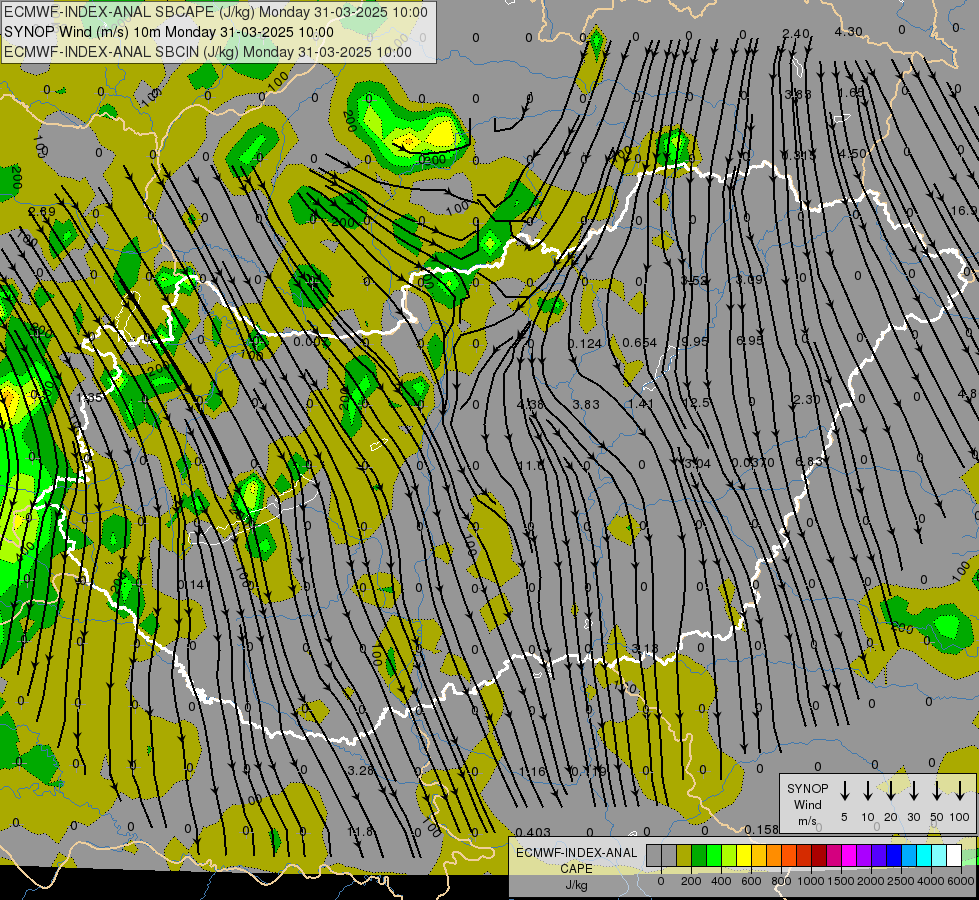Click the 1.41 value on the map
The image size is (979, 900).
tap(641, 404)
